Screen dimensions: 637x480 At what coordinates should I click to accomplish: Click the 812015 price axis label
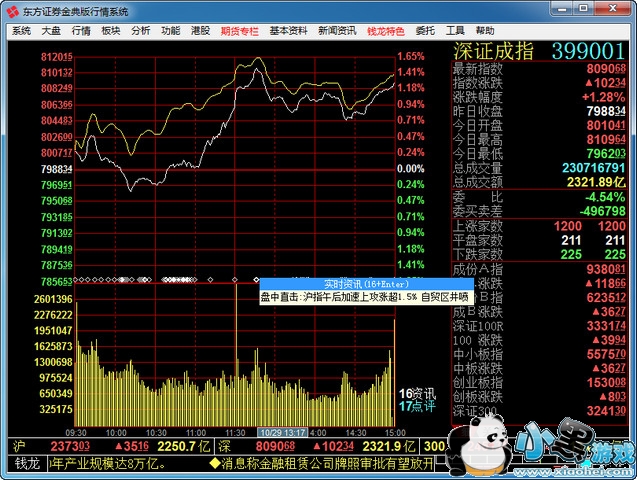tap(56, 57)
